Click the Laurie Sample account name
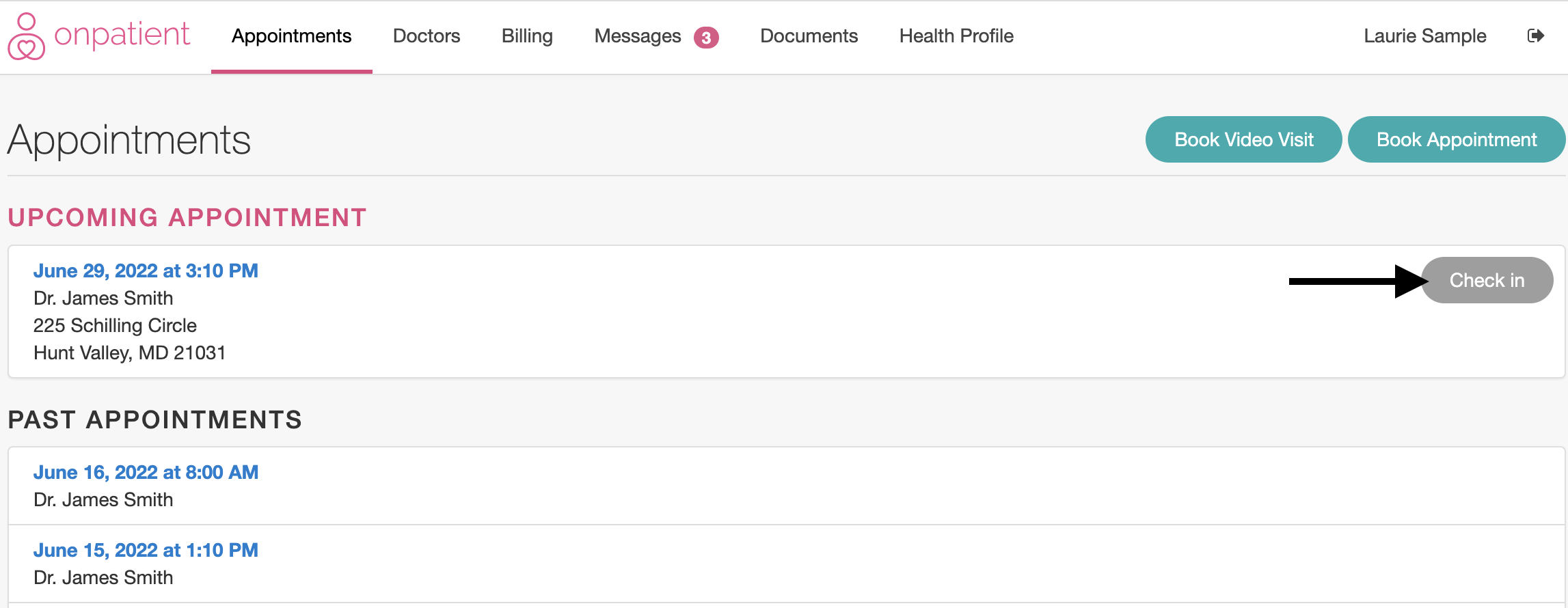The image size is (1568, 608). coord(1425,36)
